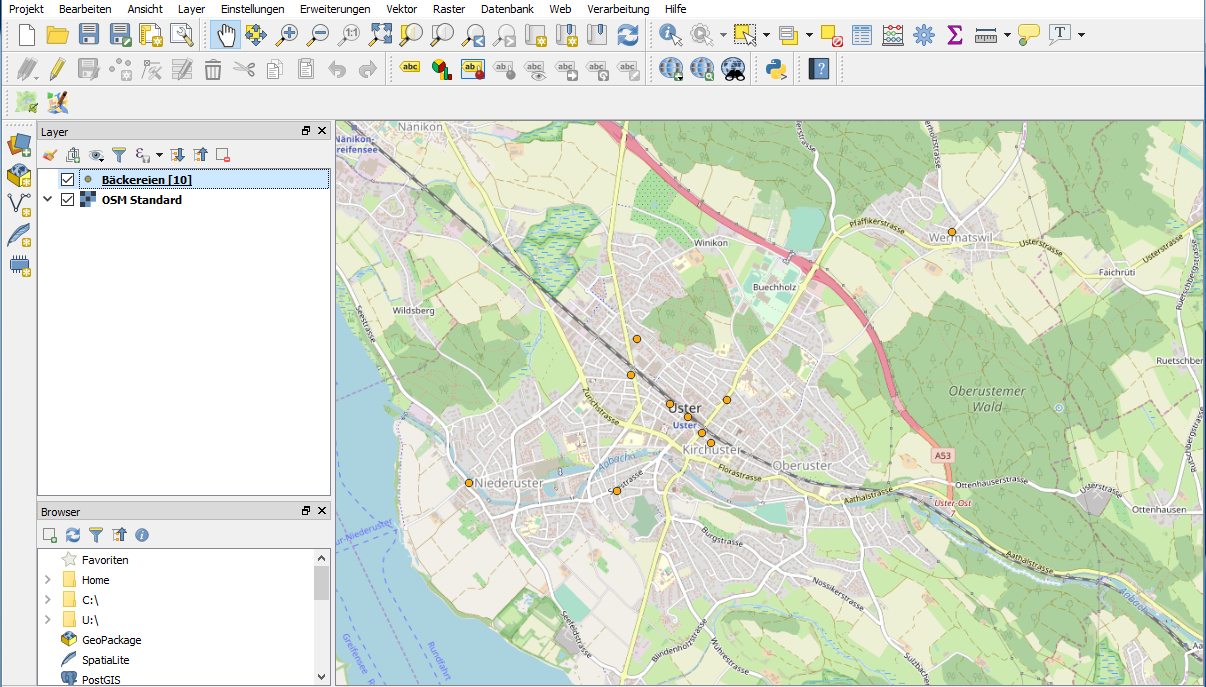The image size is (1206, 687).
Task: Open the Python console
Action: 775,69
